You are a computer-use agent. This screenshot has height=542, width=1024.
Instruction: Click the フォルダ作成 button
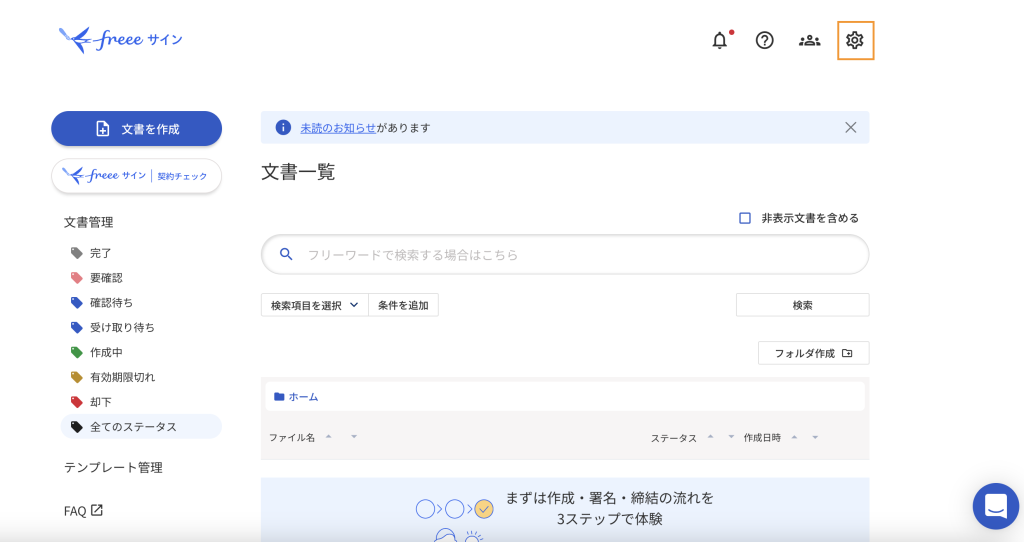813,353
